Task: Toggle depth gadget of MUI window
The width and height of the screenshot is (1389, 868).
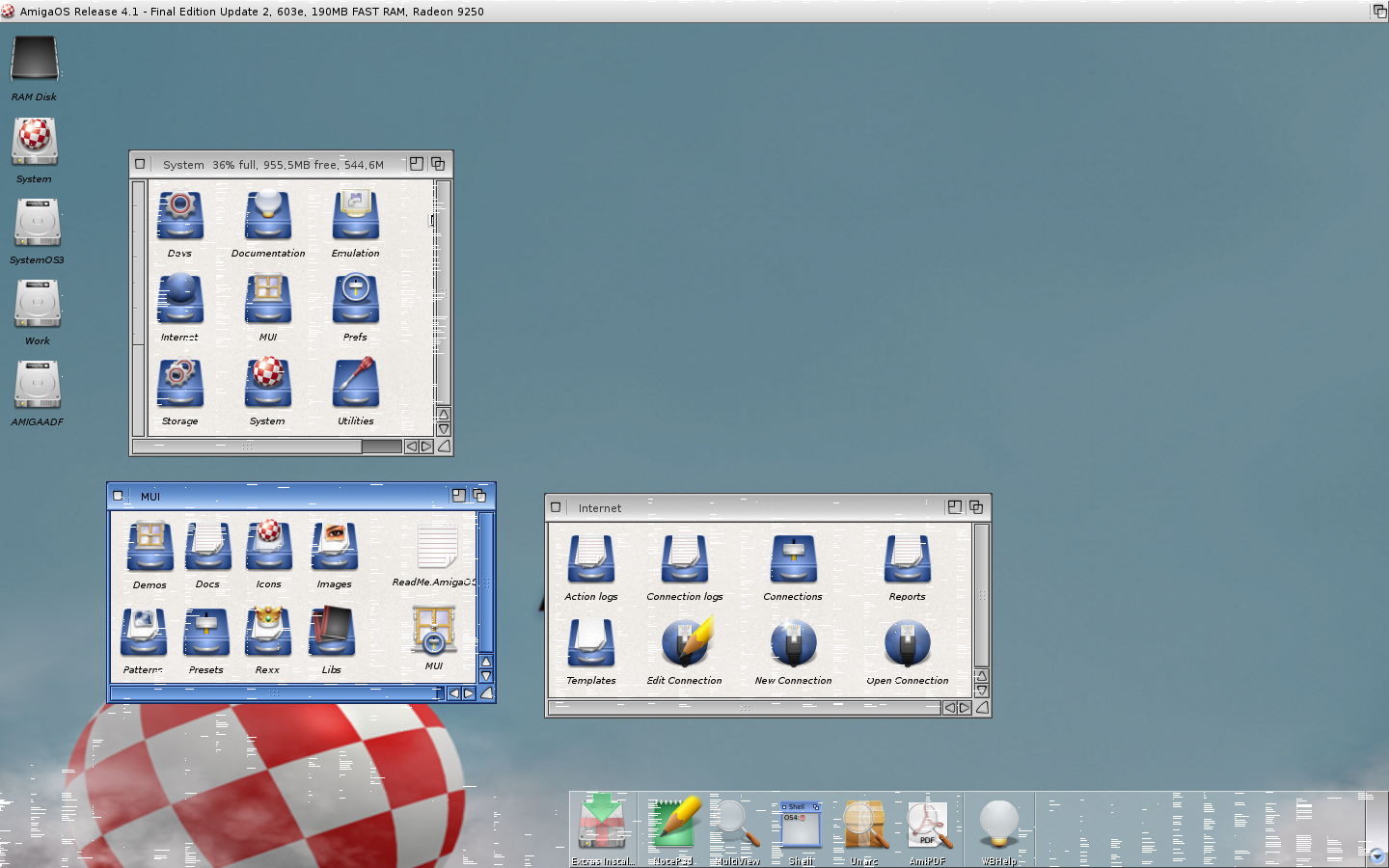Action: [479, 496]
